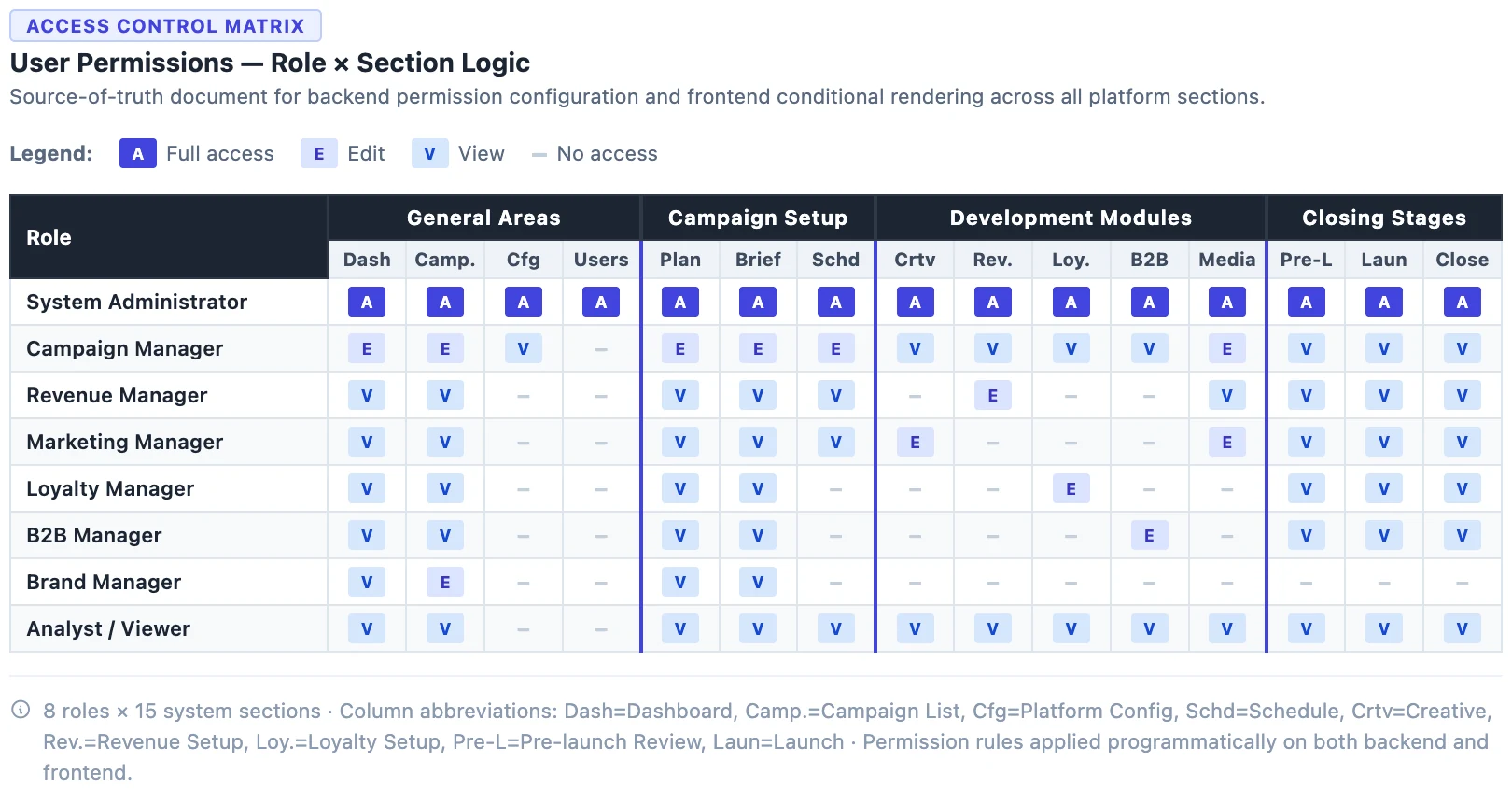Click Marketing Manager's Crtv 'E' badge
Viewport: 1512px width, 789px height.
click(x=915, y=442)
